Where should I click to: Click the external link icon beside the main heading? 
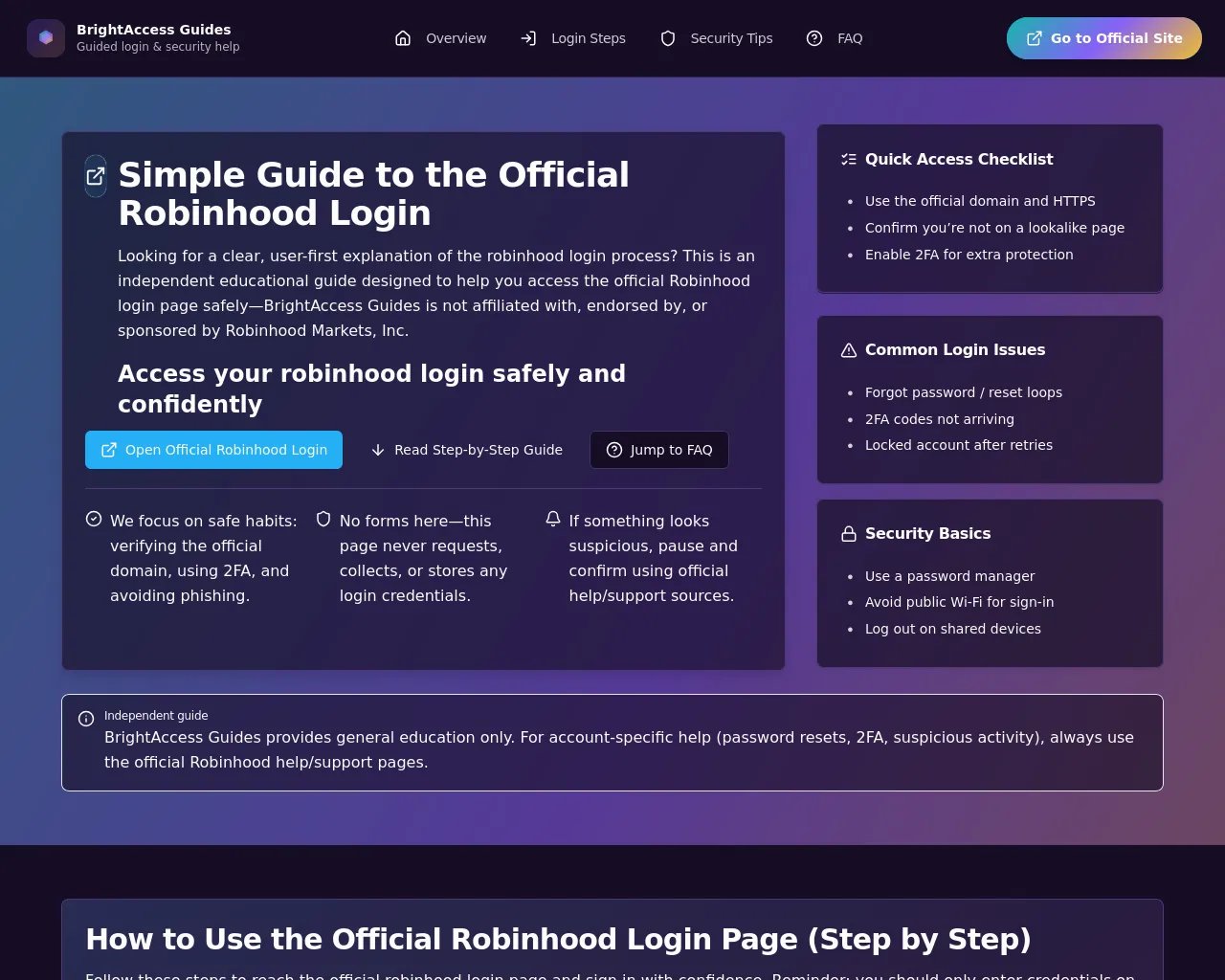(x=96, y=176)
